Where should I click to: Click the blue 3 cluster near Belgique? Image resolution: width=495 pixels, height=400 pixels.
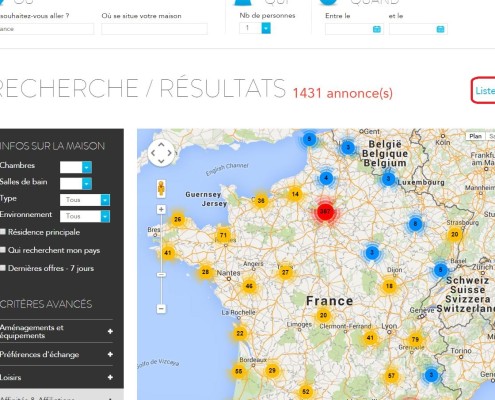348,147
